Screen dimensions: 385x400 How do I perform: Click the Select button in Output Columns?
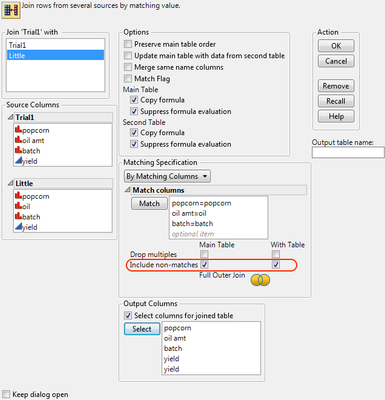(x=142, y=329)
